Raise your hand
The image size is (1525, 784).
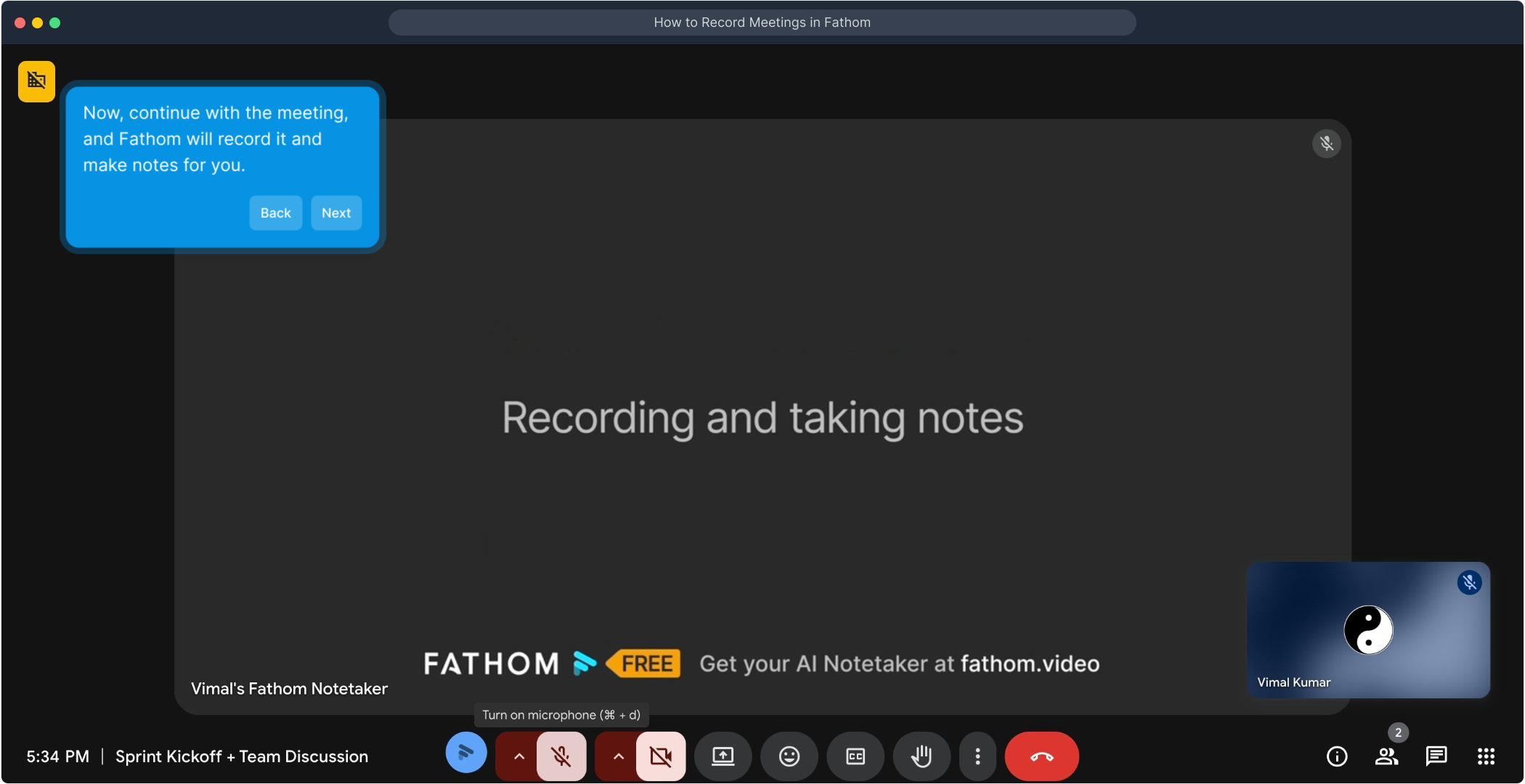pyautogui.click(x=922, y=756)
